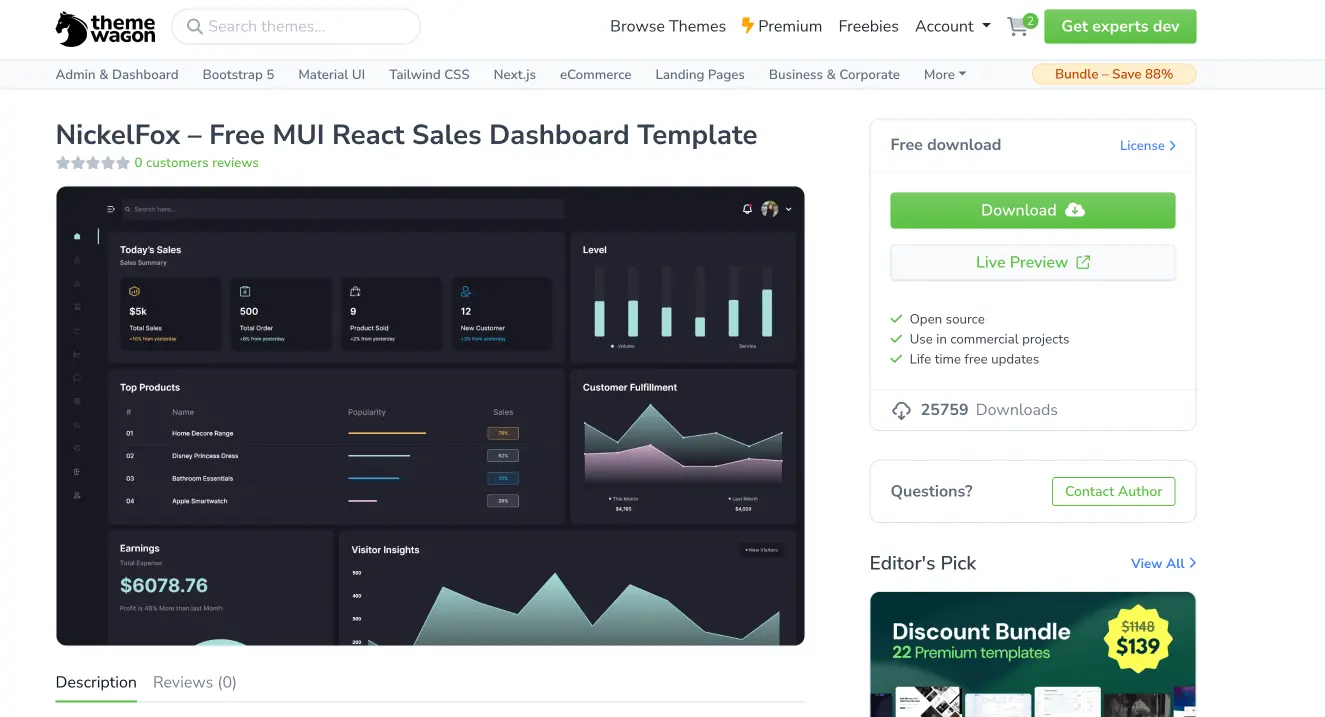Select the Bootstrap 5 category

click(238, 74)
